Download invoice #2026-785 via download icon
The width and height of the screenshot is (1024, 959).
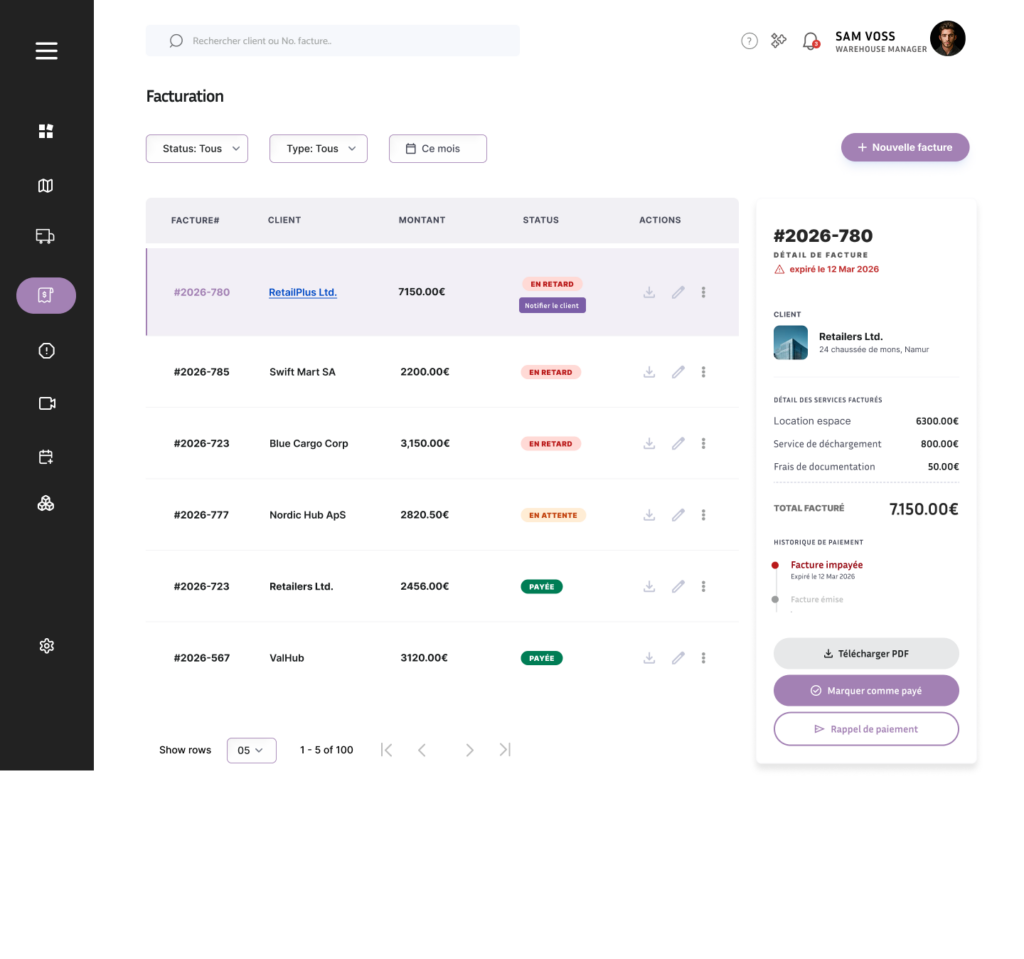649,372
